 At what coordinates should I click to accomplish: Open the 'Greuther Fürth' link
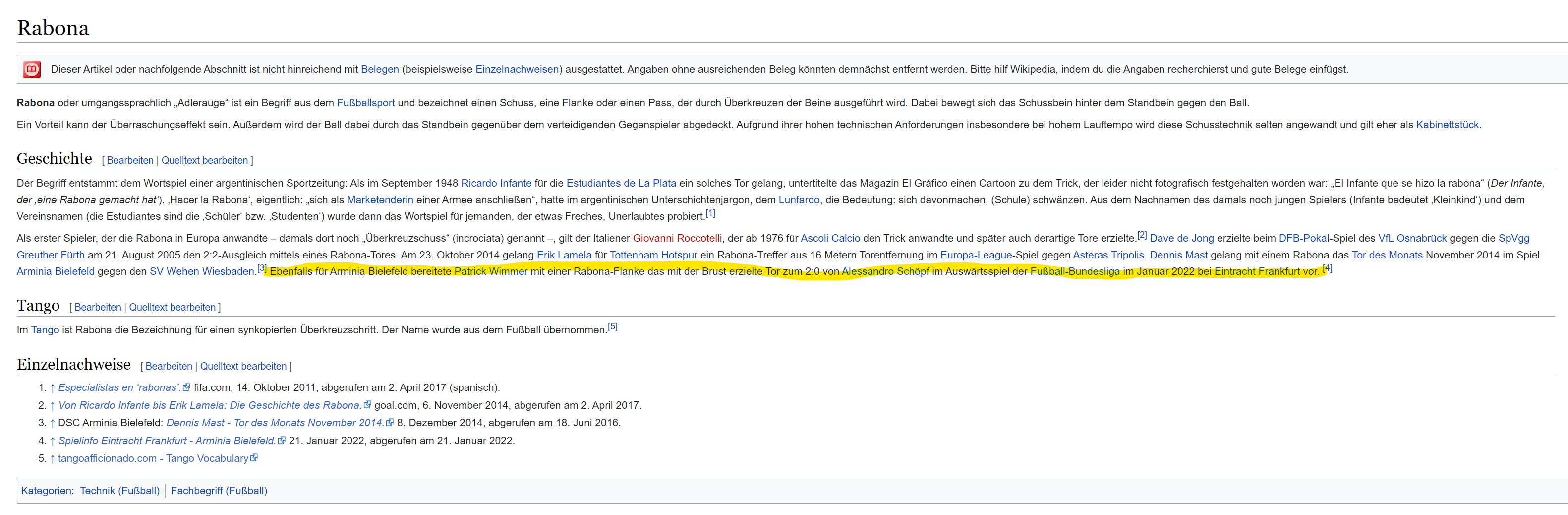click(x=51, y=255)
